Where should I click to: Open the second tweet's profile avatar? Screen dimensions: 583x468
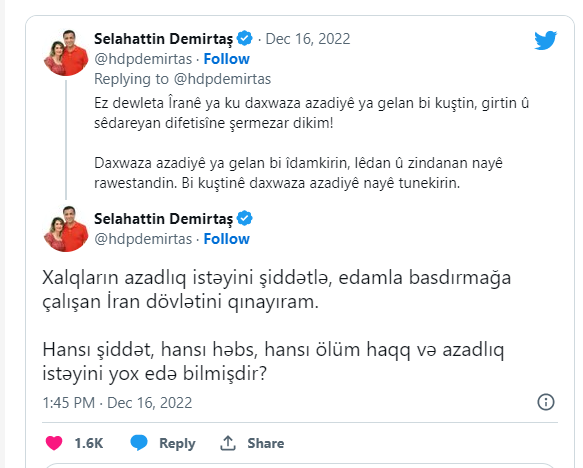point(66,229)
